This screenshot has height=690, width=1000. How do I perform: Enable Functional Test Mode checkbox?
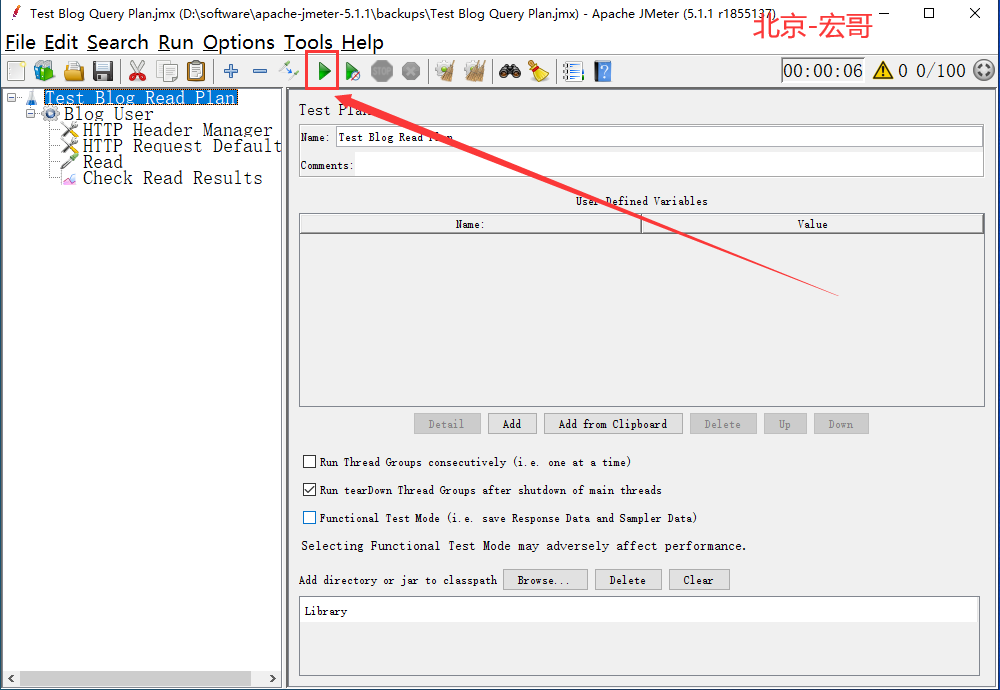(x=309, y=517)
